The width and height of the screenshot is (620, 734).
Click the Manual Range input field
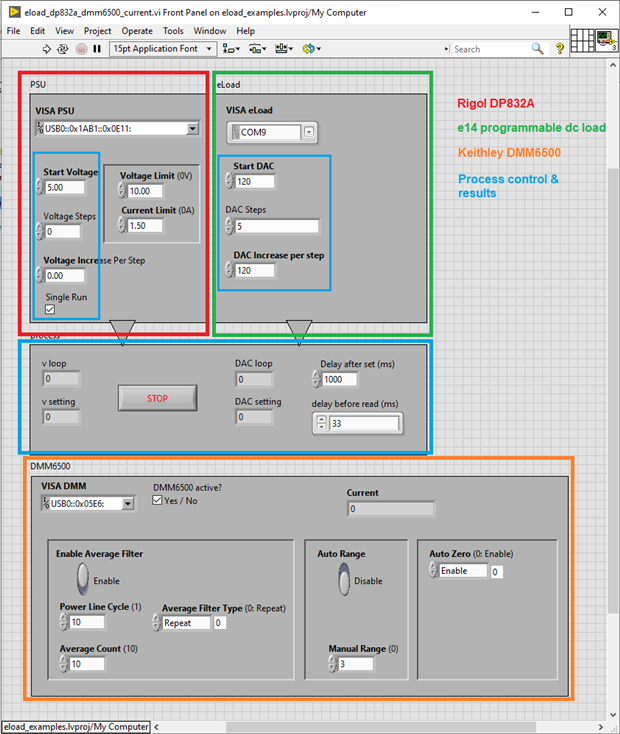click(355, 664)
